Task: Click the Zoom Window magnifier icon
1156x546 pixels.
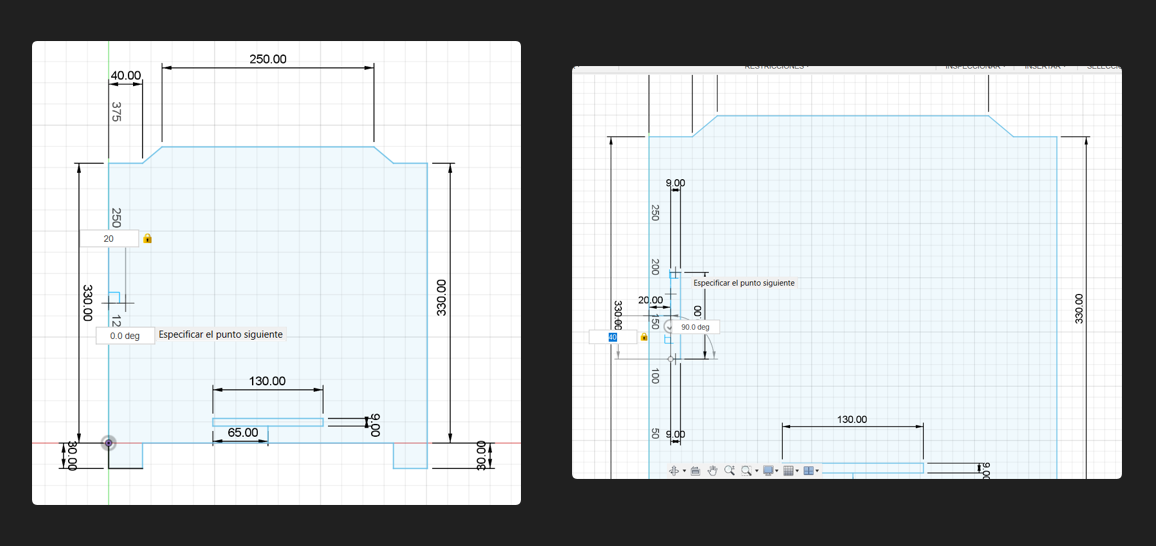Action: [747, 471]
